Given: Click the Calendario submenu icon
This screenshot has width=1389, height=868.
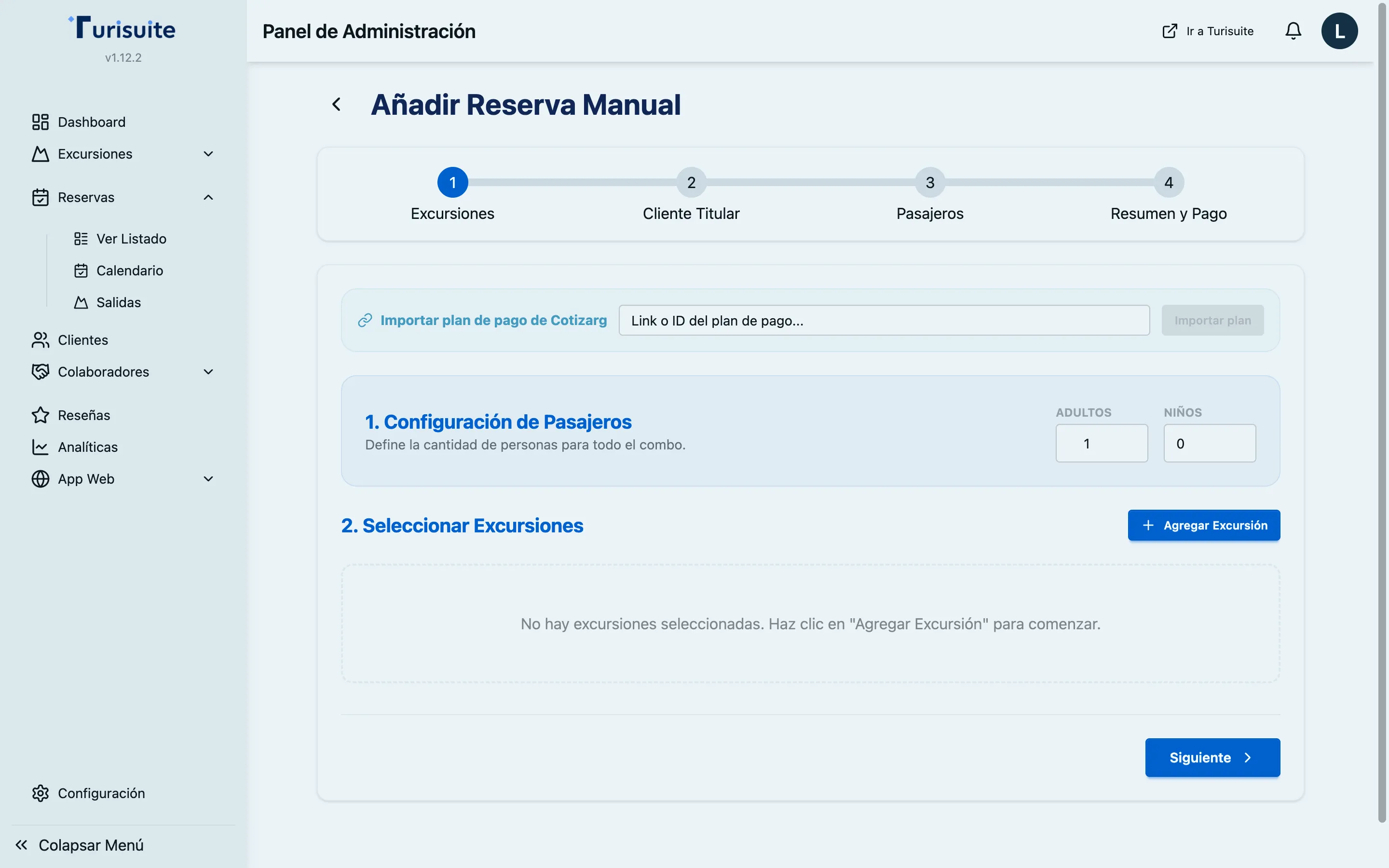Looking at the screenshot, I should click(81, 271).
